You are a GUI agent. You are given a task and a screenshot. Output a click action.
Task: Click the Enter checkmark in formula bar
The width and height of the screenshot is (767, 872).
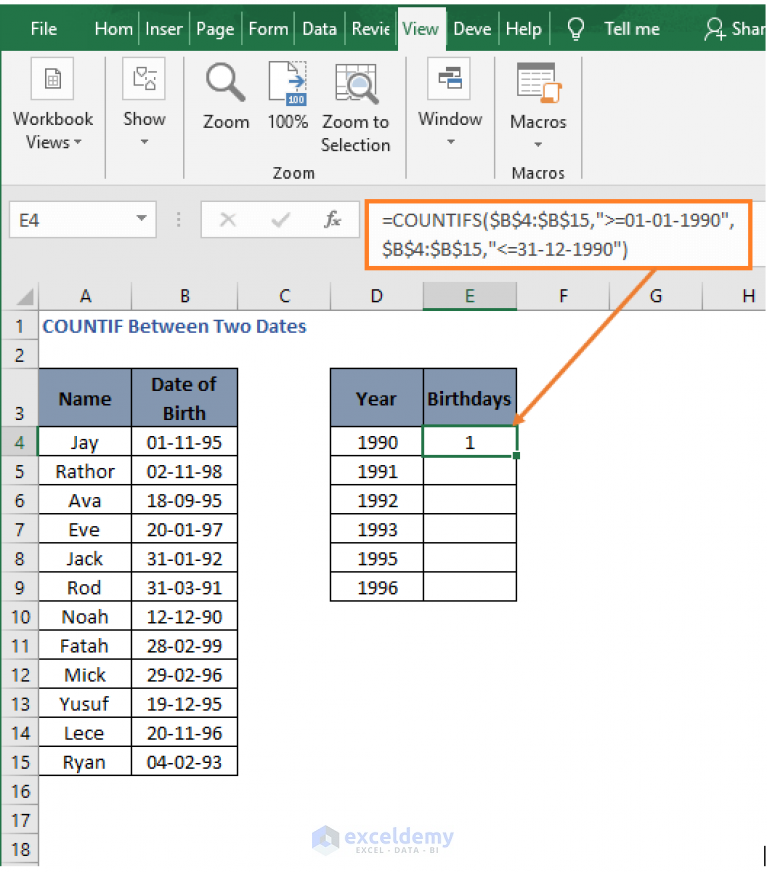pos(280,220)
